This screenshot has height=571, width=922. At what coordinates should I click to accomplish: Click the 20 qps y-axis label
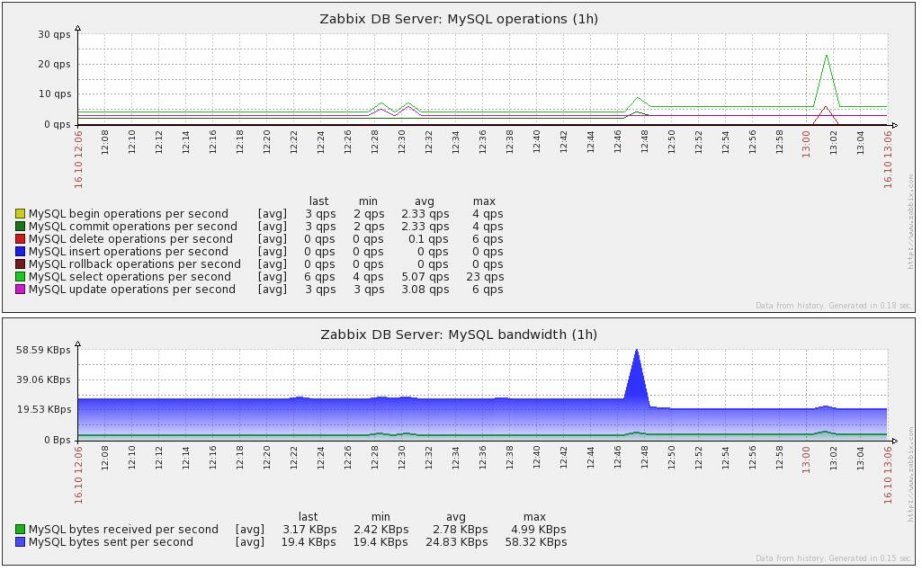pos(54,64)
